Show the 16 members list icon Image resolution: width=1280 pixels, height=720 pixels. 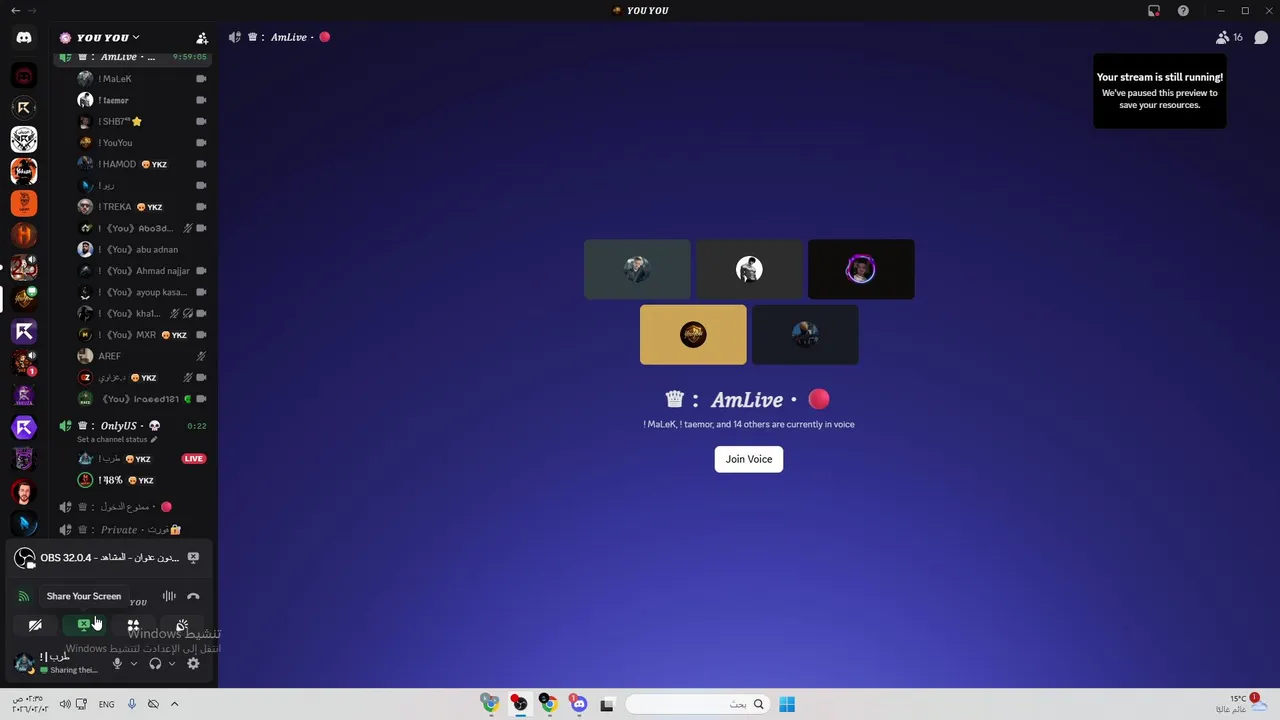point(1229,37)
